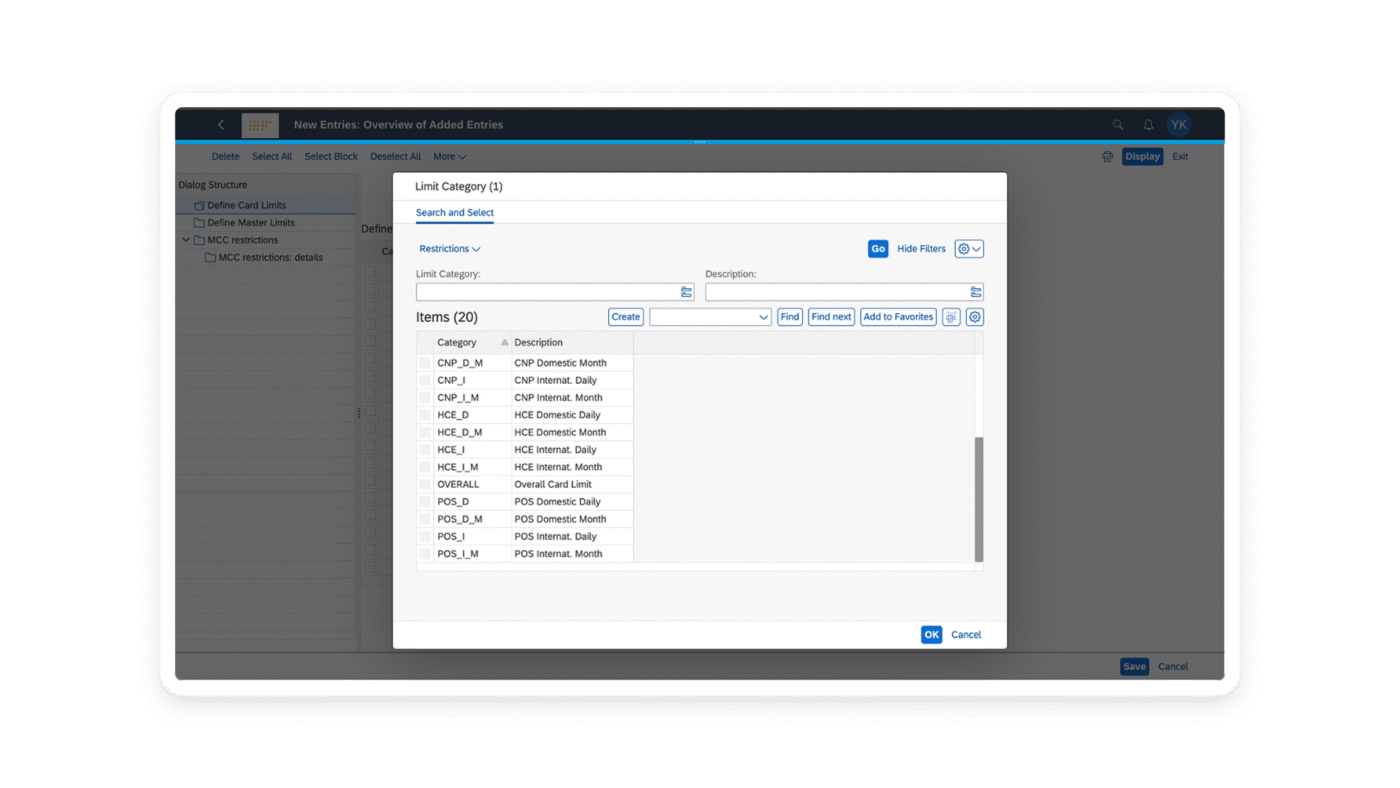Open table personalization settings gear

[x=974, y=316]
